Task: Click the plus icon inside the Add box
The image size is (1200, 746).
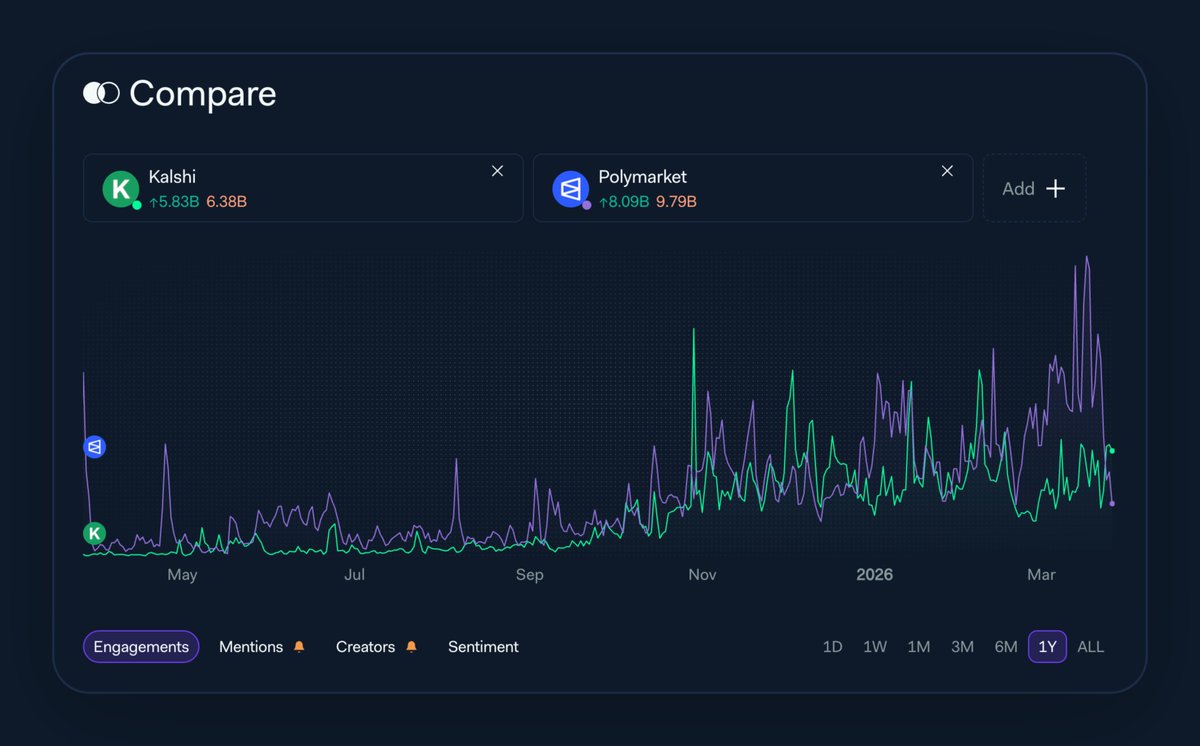Action: click(1055, 188)
